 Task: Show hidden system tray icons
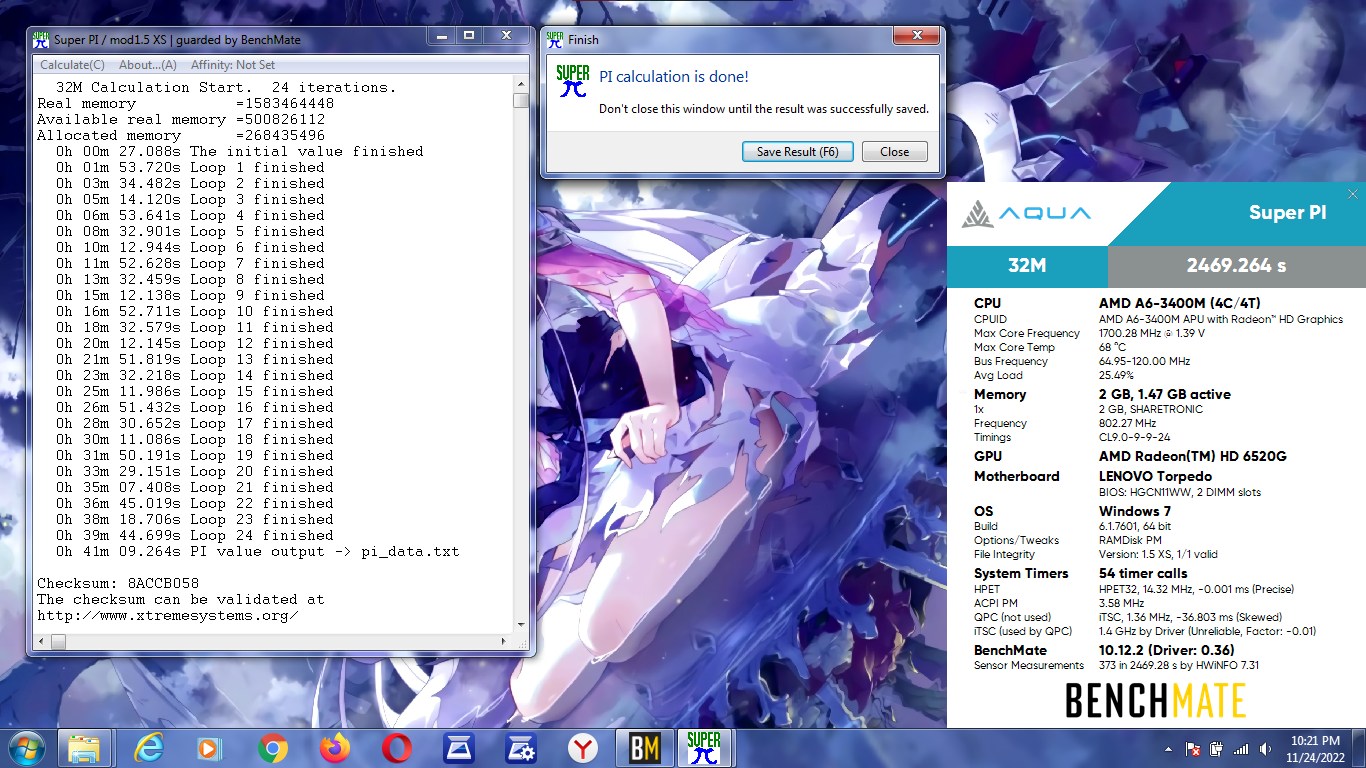tap(1168, 749)
